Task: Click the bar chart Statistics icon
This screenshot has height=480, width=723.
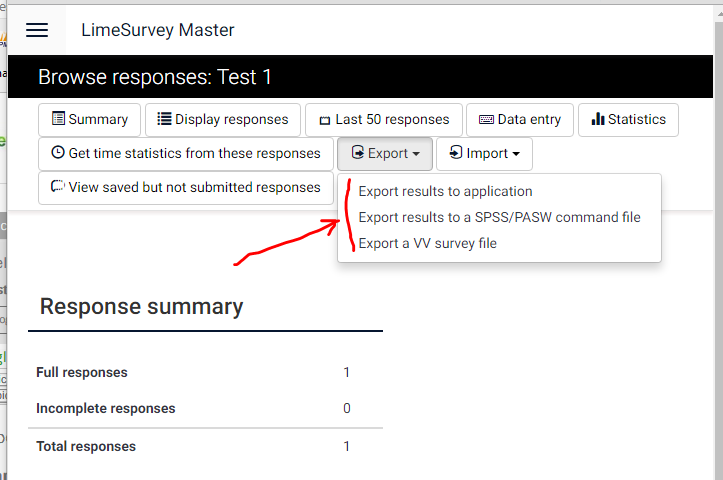Action: [598, 119]
